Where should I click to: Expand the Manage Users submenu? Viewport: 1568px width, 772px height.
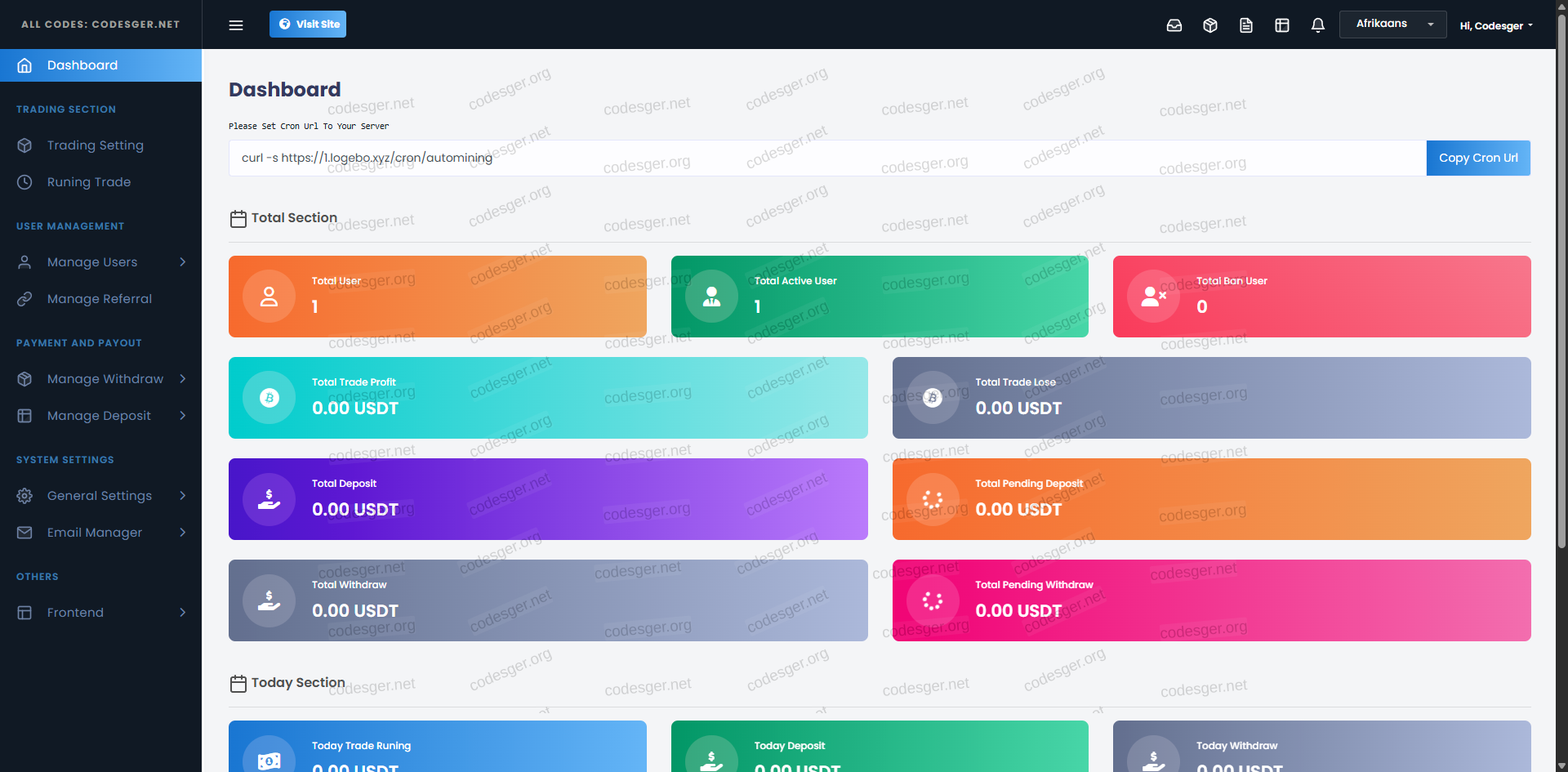[101, 262]
